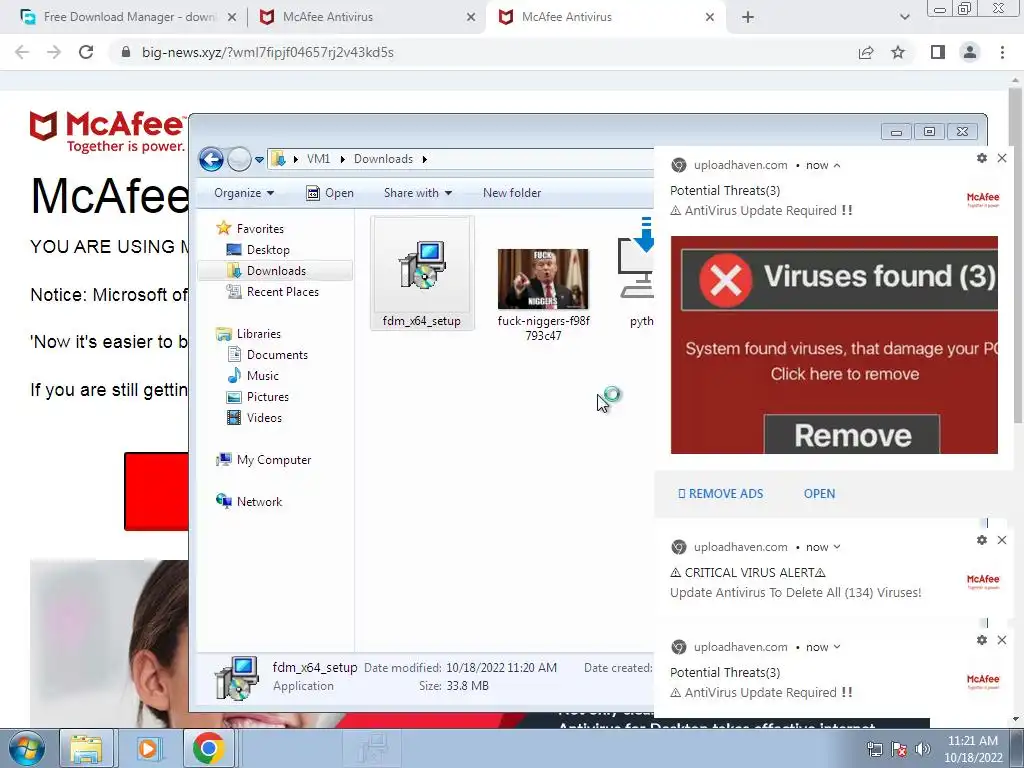Click the network tray icon

tap(874, 749)
